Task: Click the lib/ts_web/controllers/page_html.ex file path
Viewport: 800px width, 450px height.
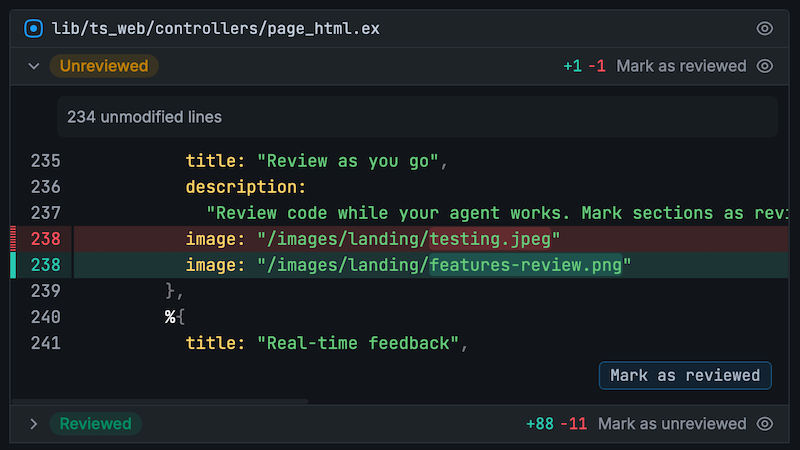Action: point(216,28)
